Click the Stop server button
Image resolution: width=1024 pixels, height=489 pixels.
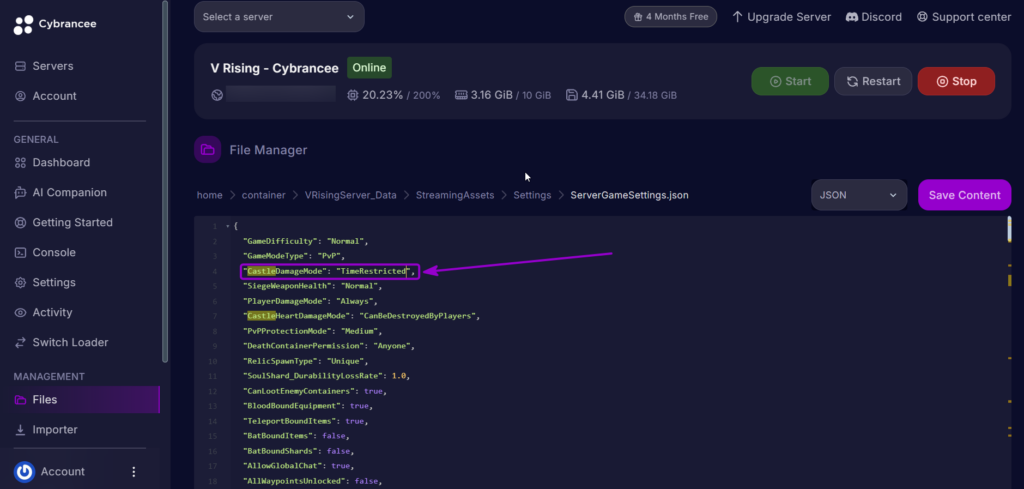pos(956,82)
